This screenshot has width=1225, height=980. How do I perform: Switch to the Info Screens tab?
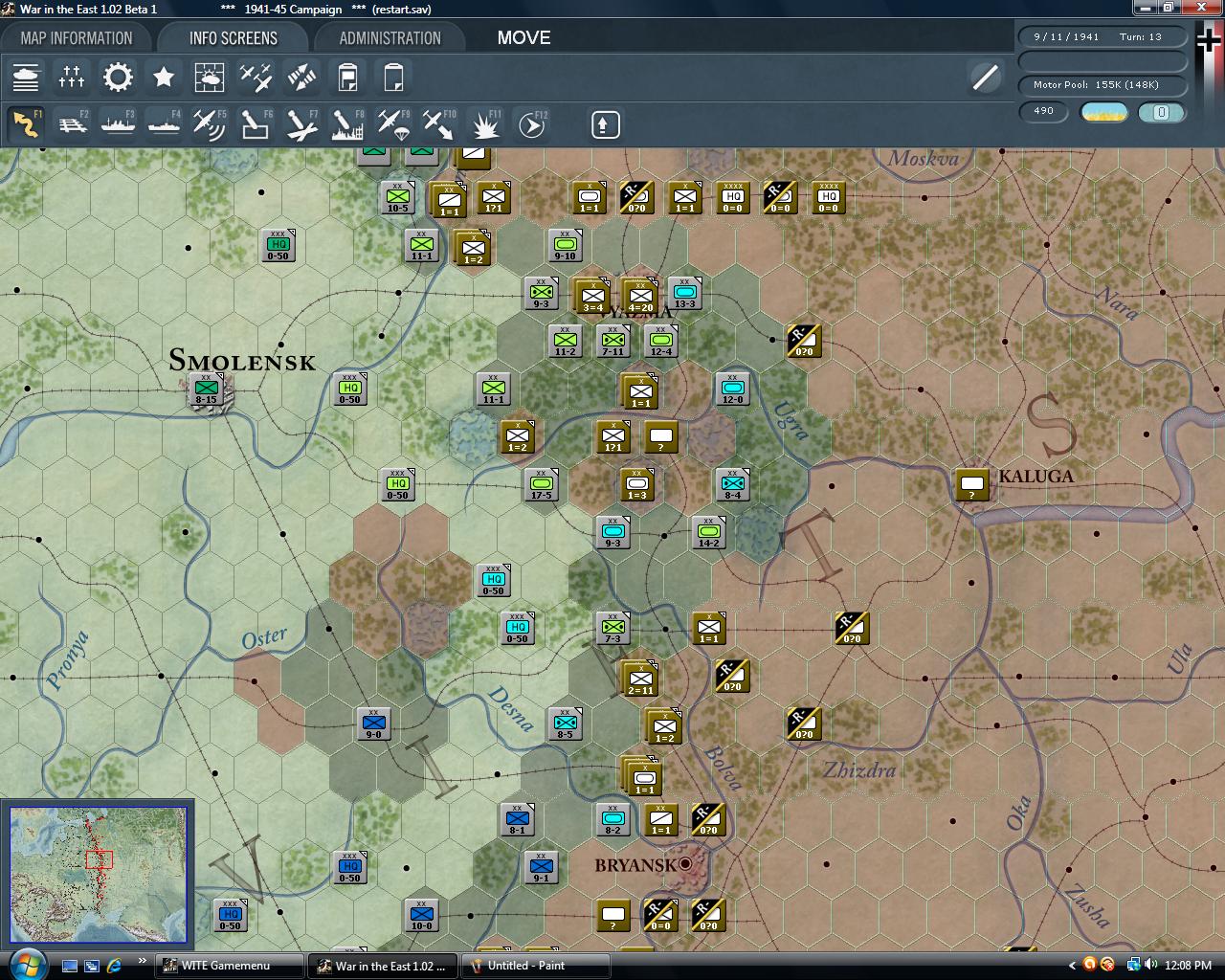click(x=233, y=38)
